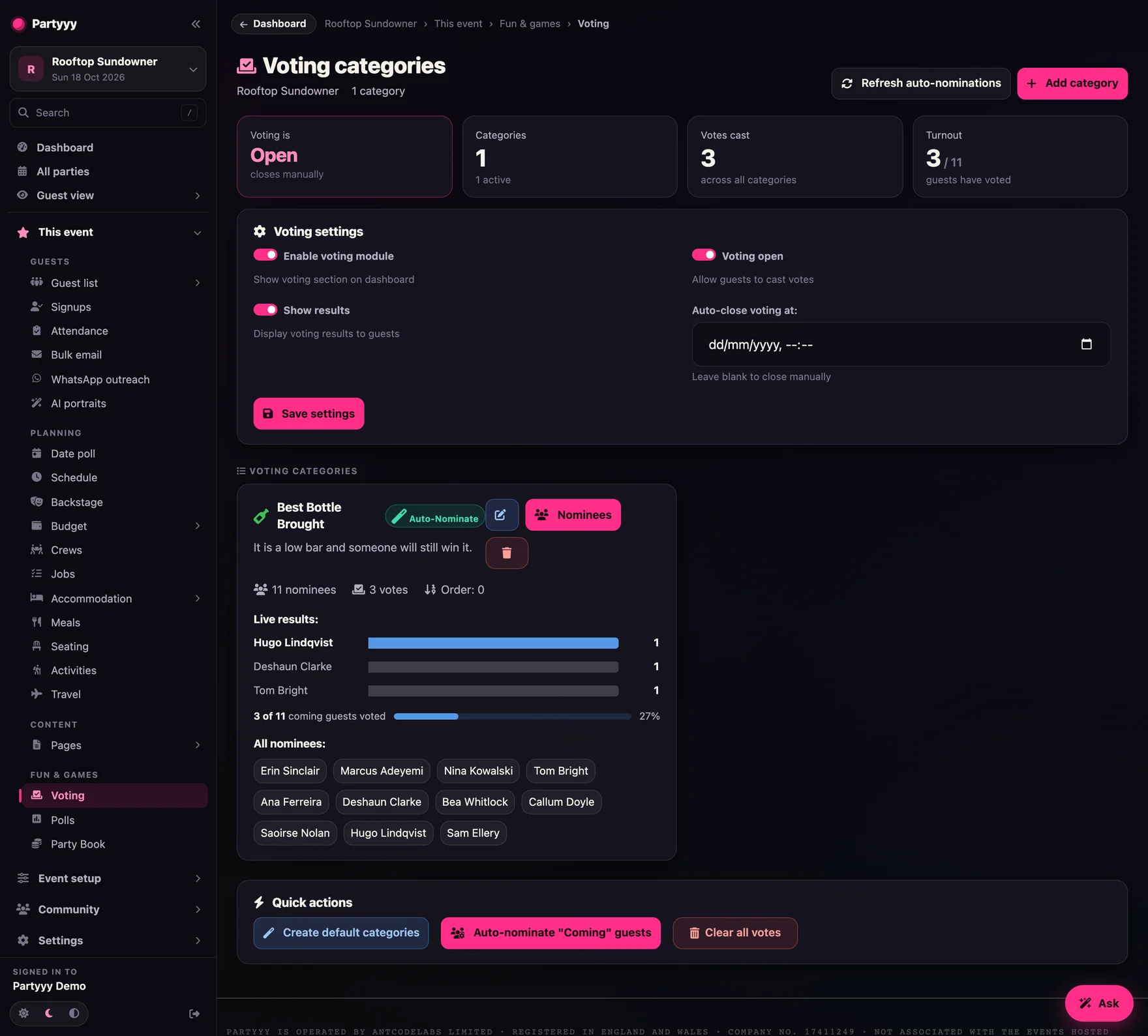The width and height of the screenshot is (1148, 1036).
Task: Open the calendar picker icon in auto-close field
Action: (x=1086, y=344)
